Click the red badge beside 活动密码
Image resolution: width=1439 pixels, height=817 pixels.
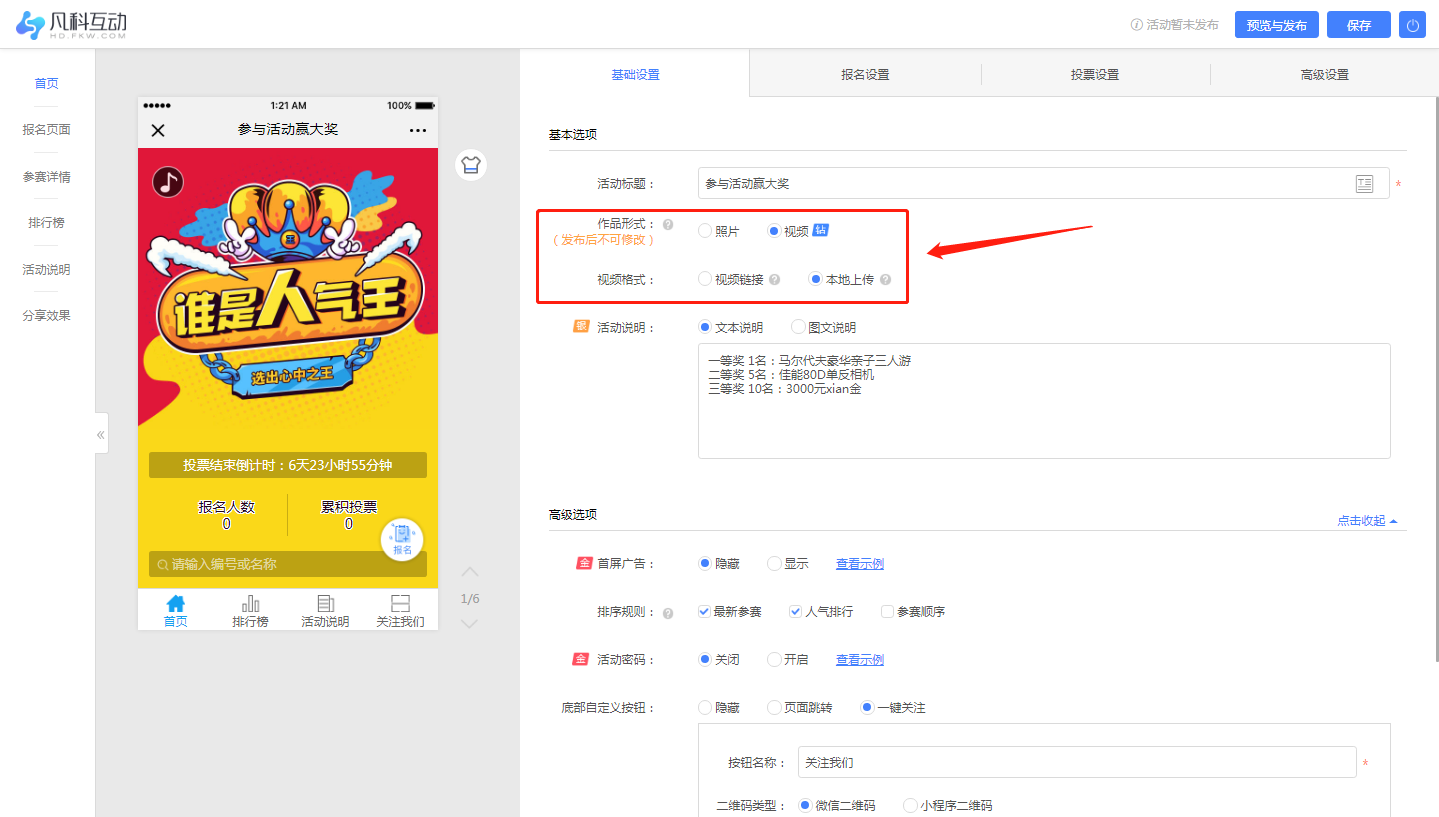[x=580, y=659]
